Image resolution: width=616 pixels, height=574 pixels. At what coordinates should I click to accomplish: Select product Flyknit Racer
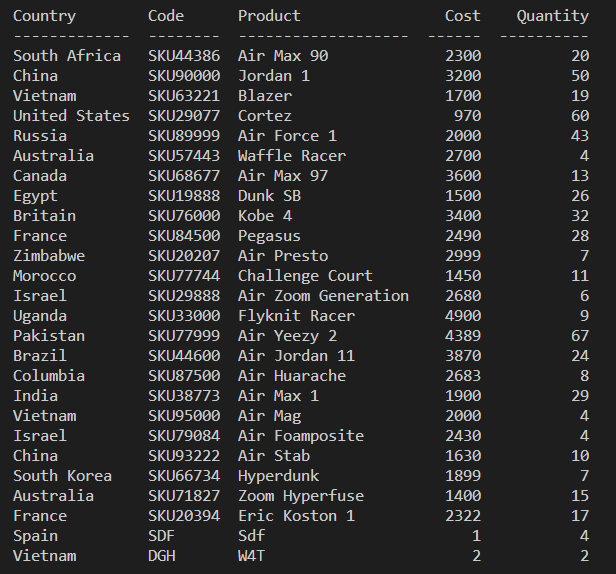point(296,316)
